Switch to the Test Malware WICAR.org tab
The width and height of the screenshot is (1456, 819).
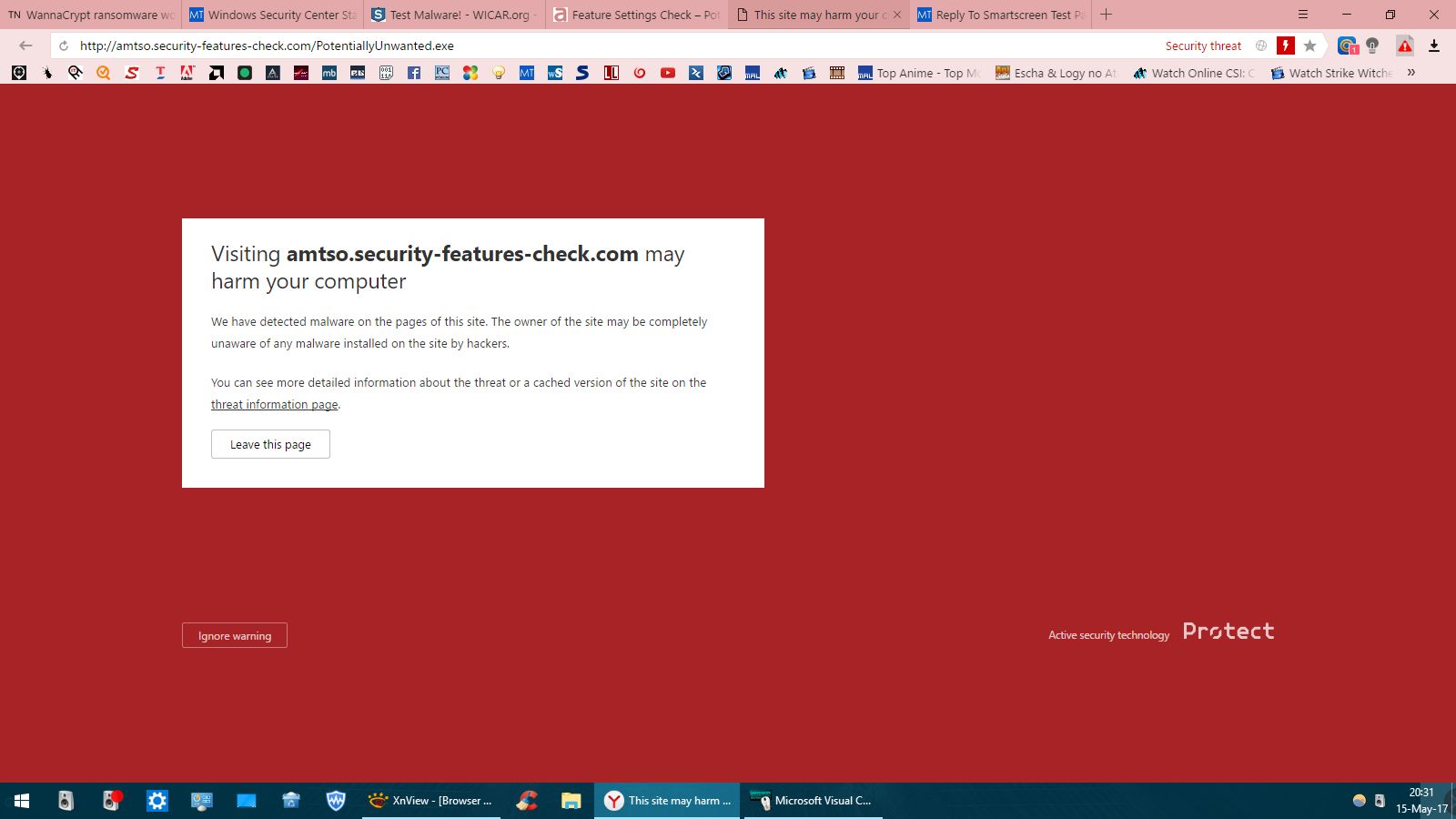click(x=455, y=15)
